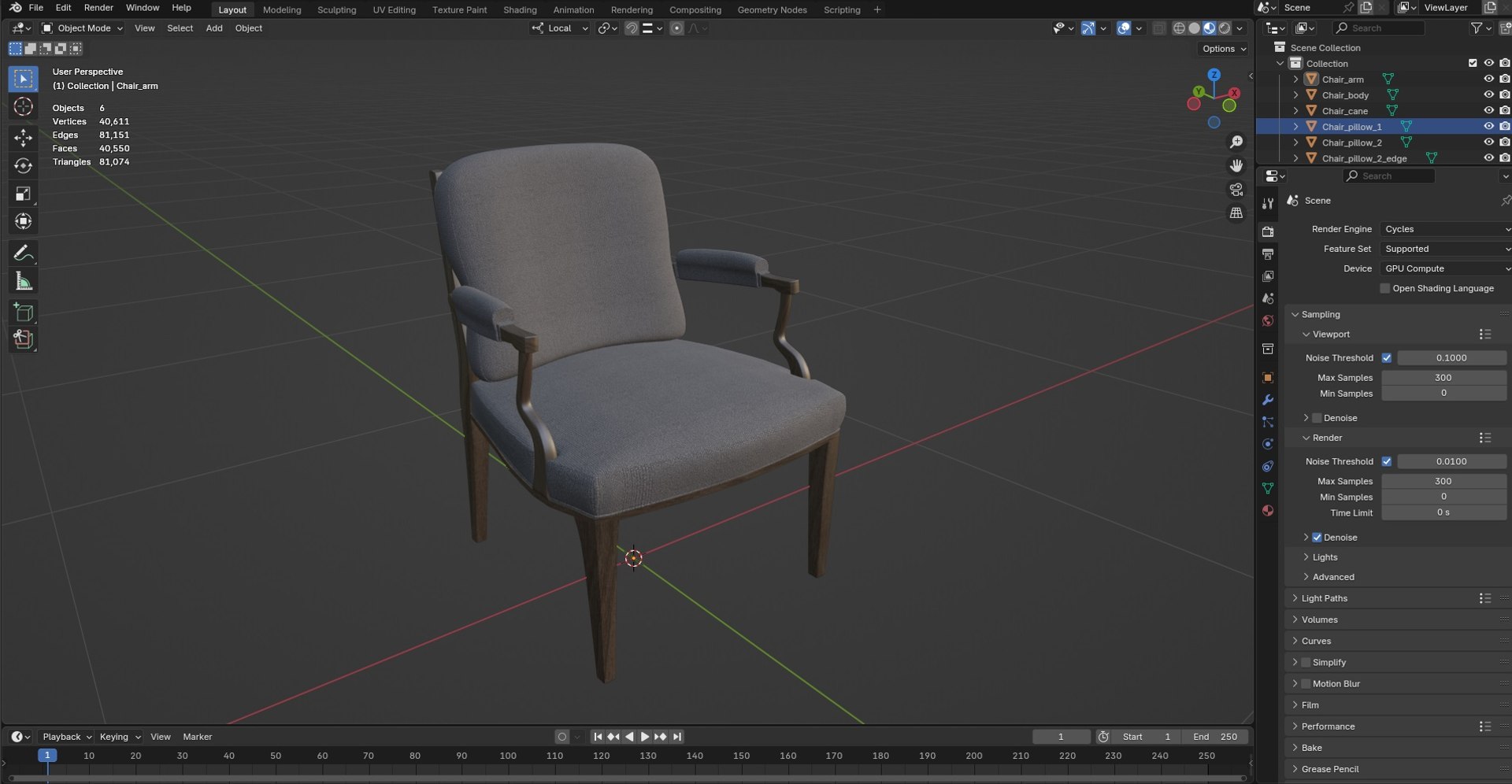Expand the Chair_cane tree item
This screenshot has height=784, width=1512.
(x=1295, y=111)
